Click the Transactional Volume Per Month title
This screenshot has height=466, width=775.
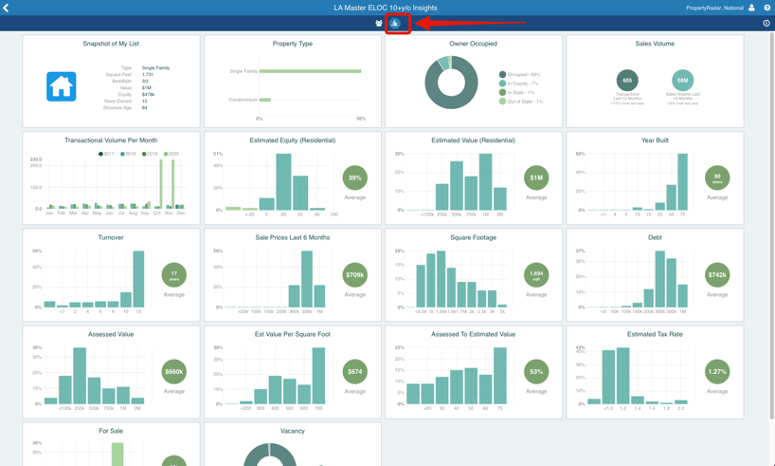pos(111,140)
